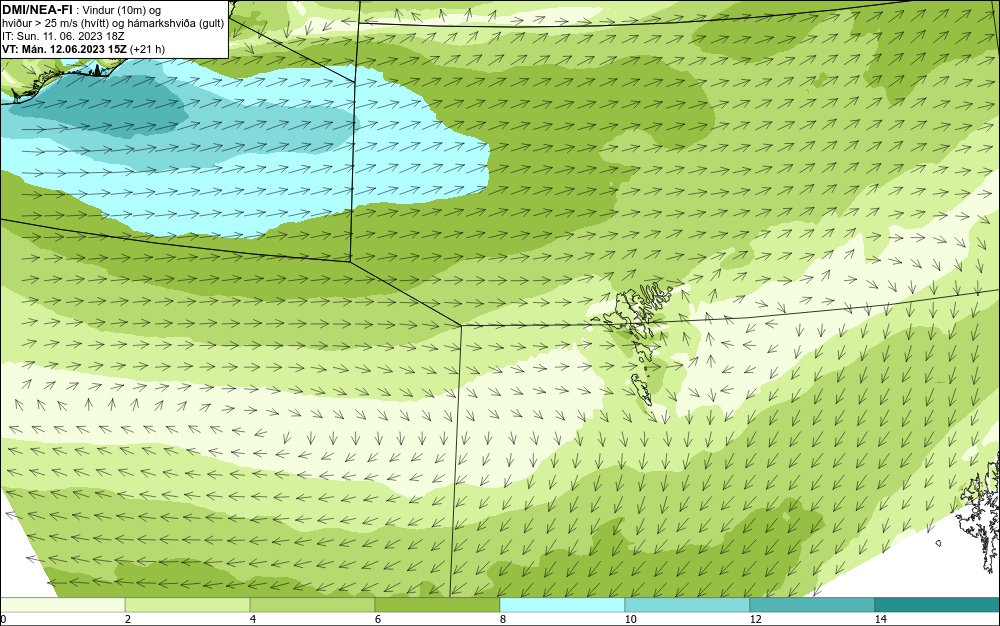Click the 8–10 m/s light cyan legend swatch
The image size is (1000, 626).
coord(562,605)
